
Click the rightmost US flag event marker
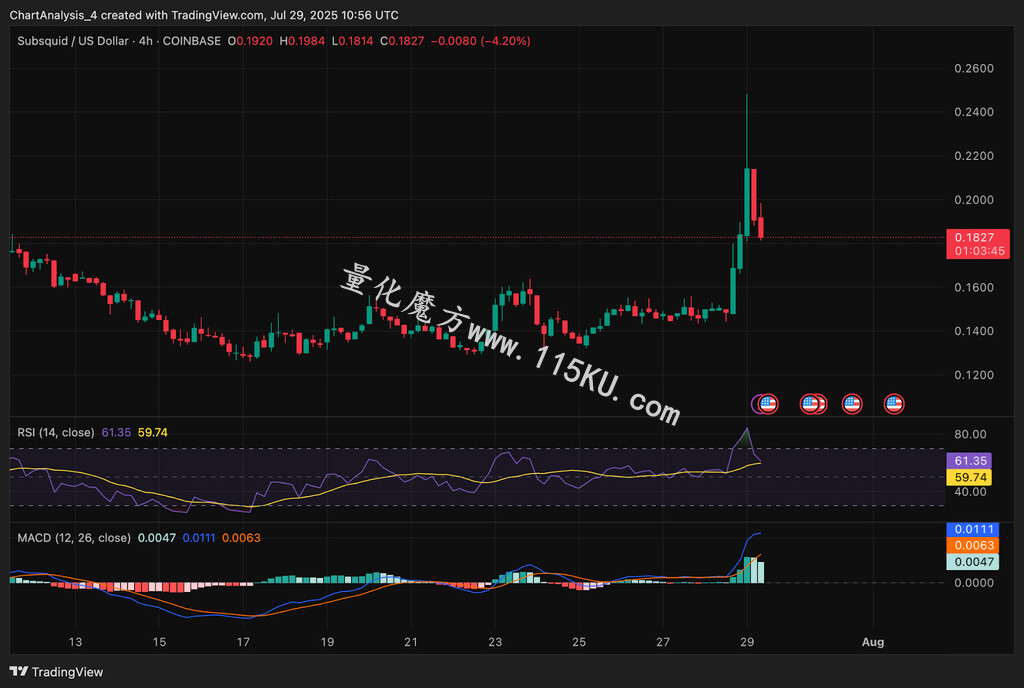tap(894, 404)
